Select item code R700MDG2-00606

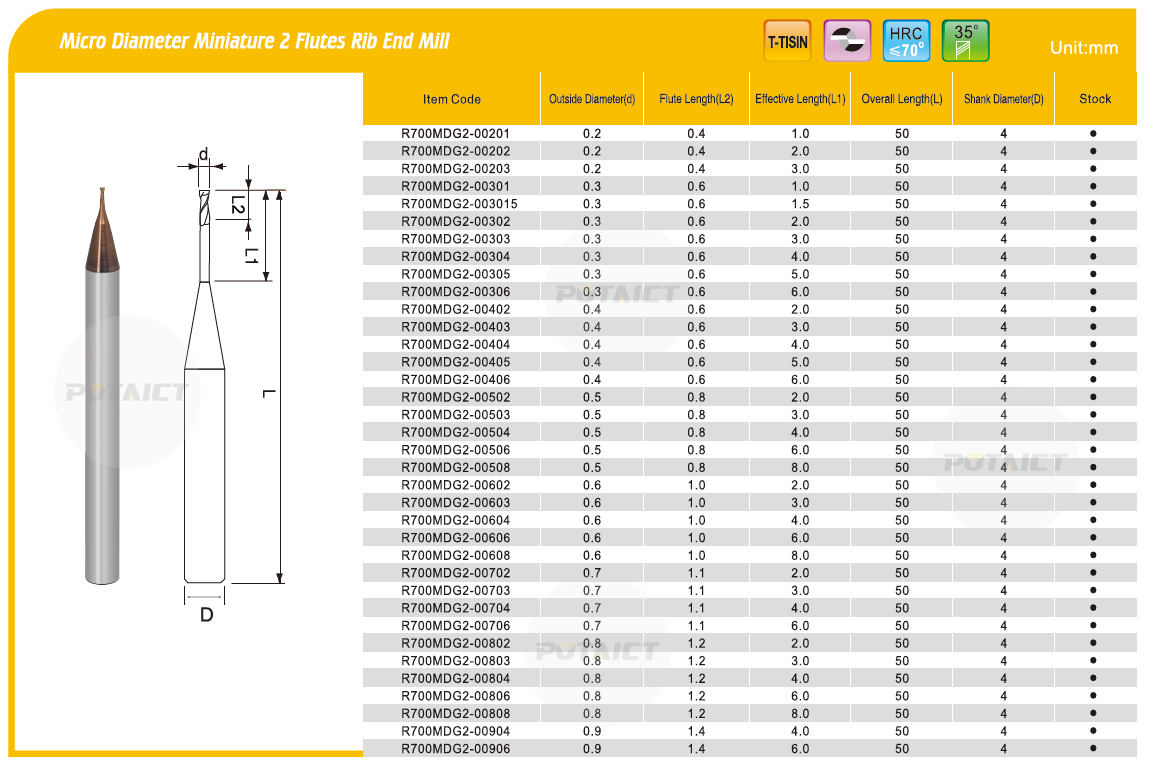455,538
